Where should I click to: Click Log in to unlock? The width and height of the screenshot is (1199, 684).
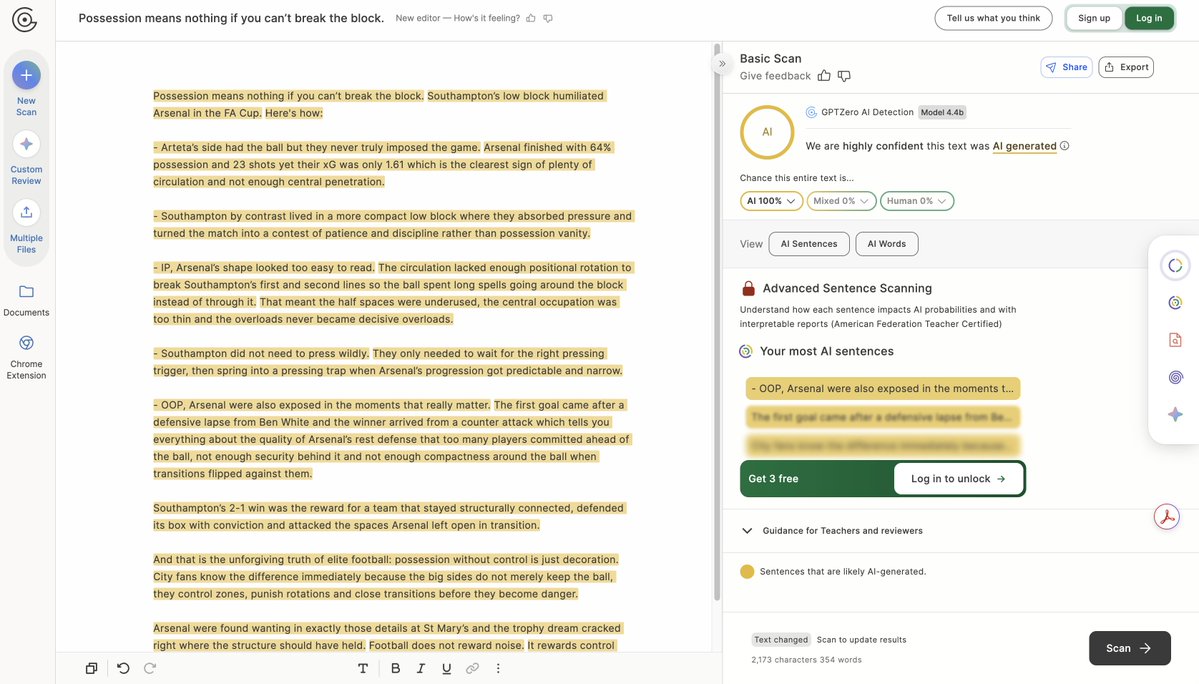(958, 478)
